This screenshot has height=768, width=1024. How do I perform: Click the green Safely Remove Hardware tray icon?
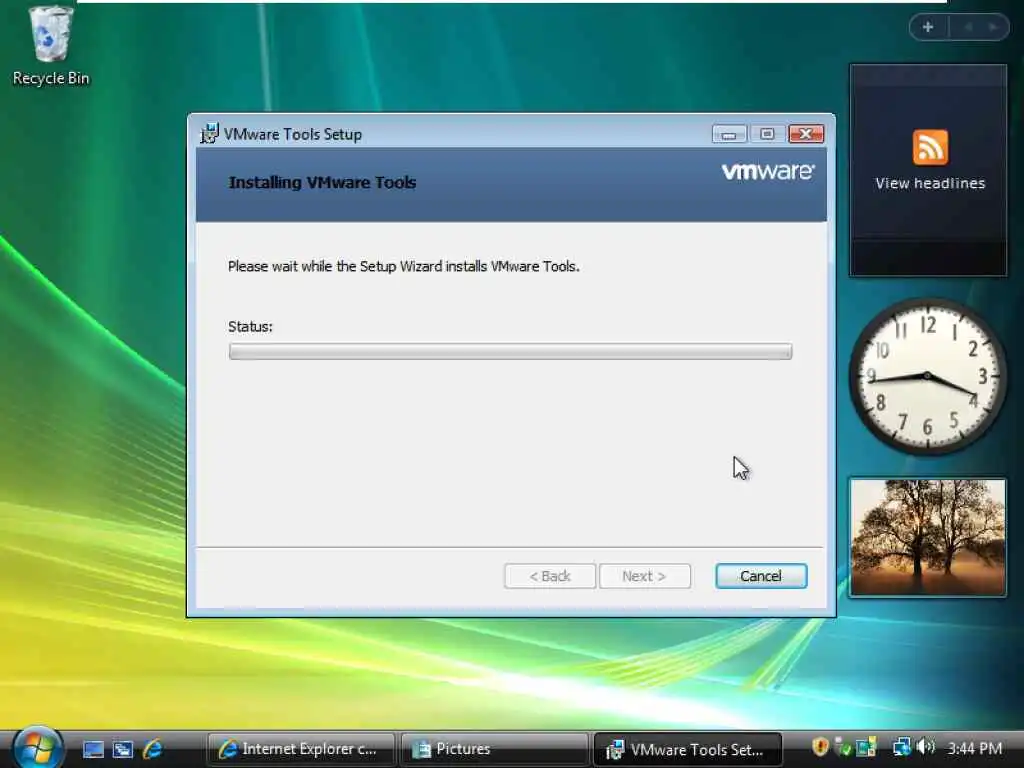(843, 747)
